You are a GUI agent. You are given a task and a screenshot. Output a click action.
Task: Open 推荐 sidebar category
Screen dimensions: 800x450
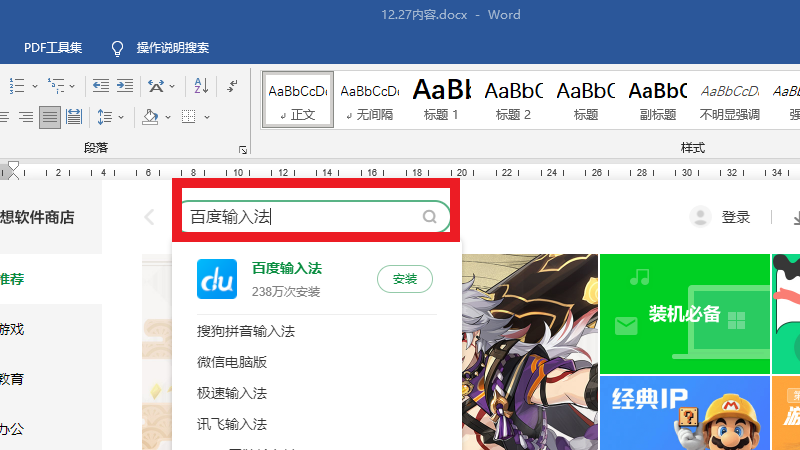pyautogui.click(x=12, y=279)
